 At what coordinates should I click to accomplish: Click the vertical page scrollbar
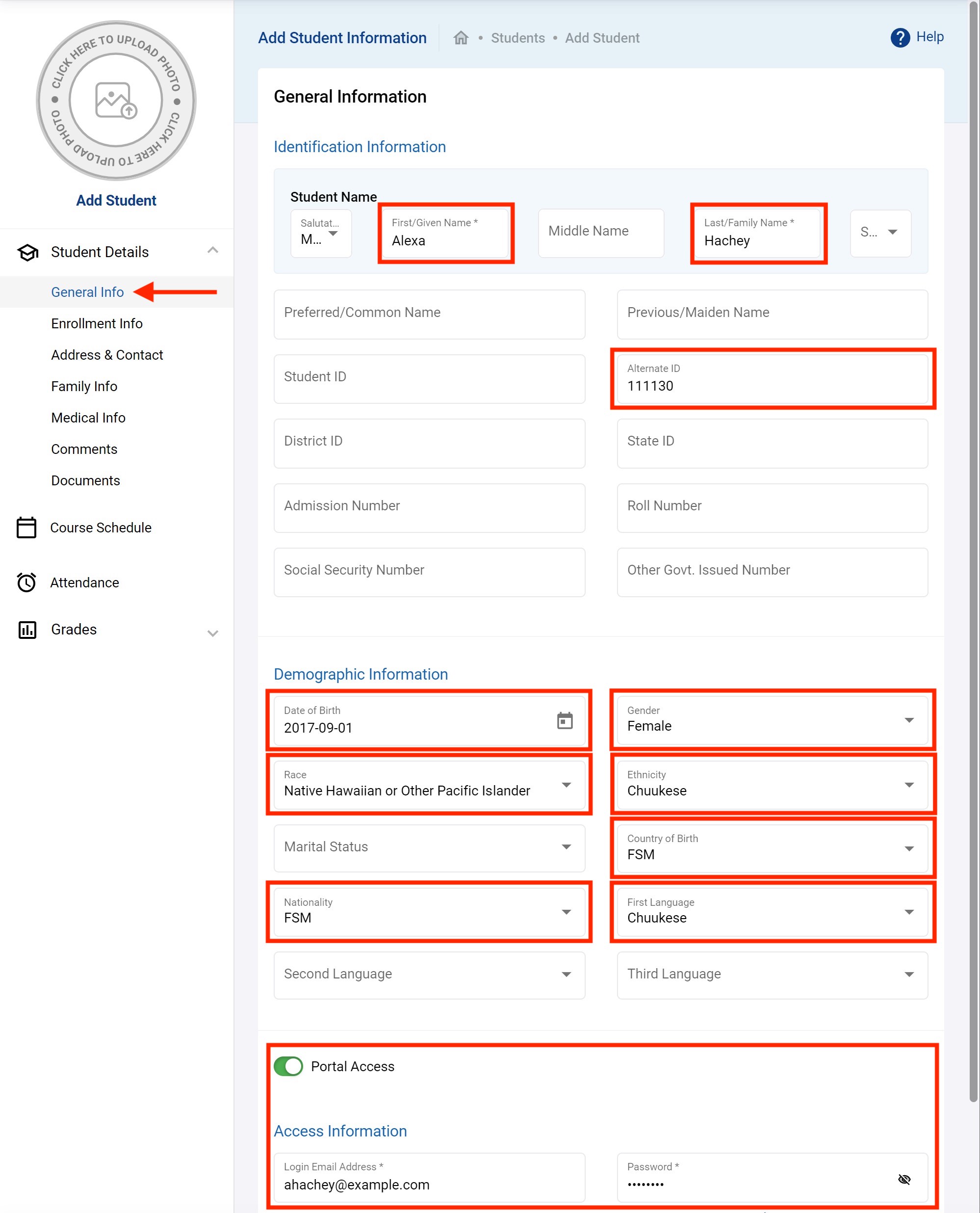click(x=973, y=565)
